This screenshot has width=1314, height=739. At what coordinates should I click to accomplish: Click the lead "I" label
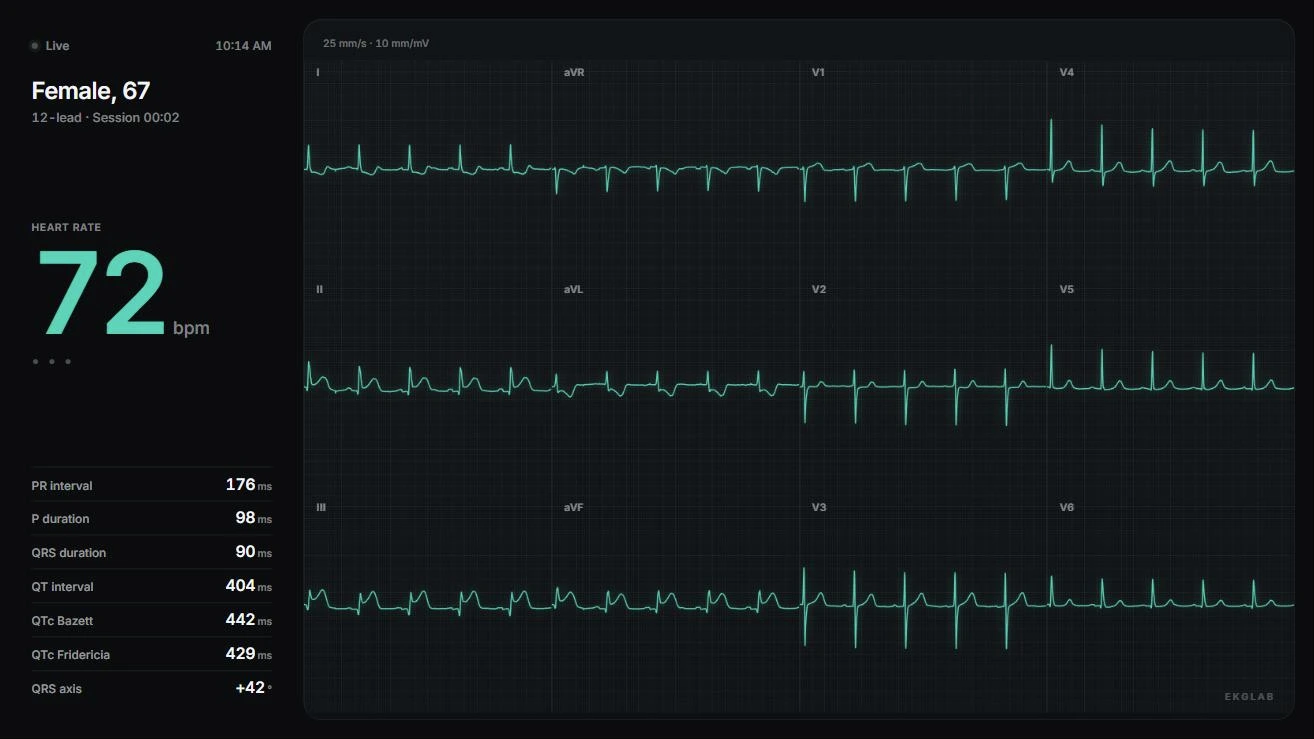tap(318, 73)
